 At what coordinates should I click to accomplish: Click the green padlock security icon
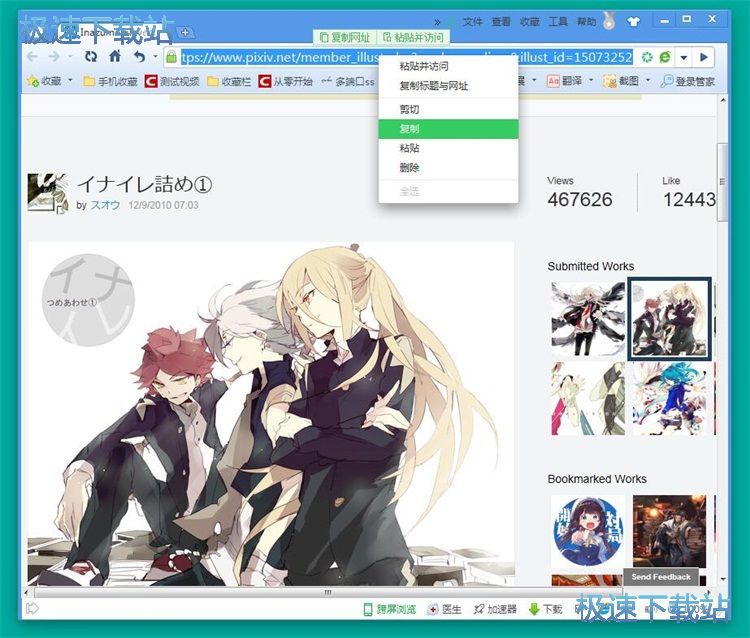click(171, 57)
